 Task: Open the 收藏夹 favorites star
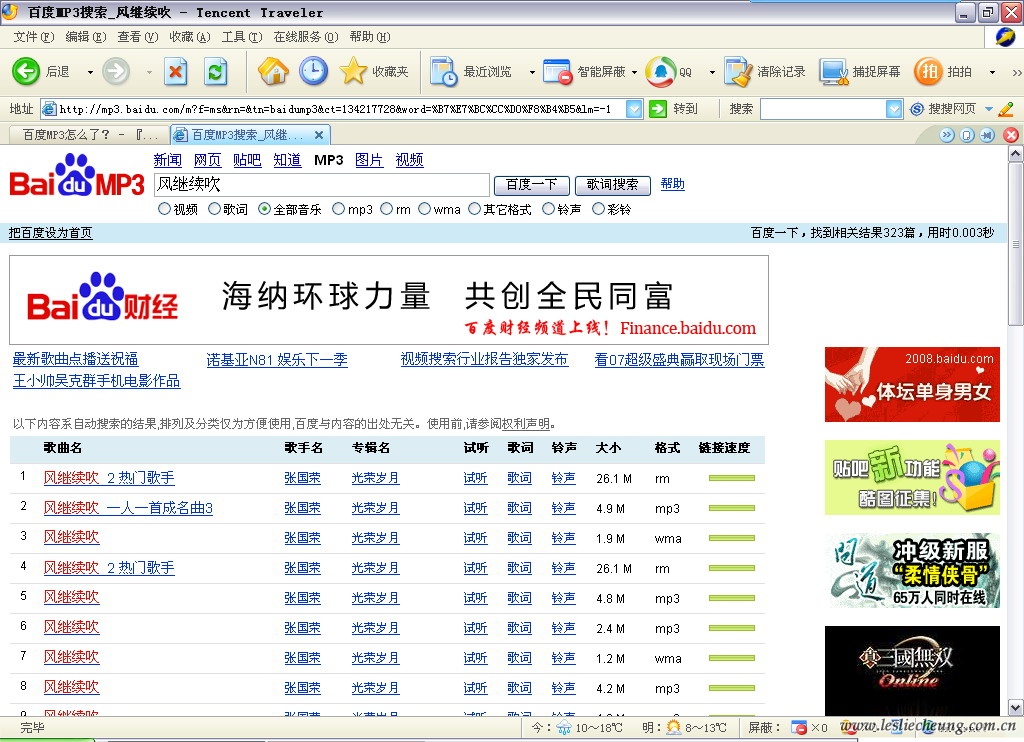[353, 71]
